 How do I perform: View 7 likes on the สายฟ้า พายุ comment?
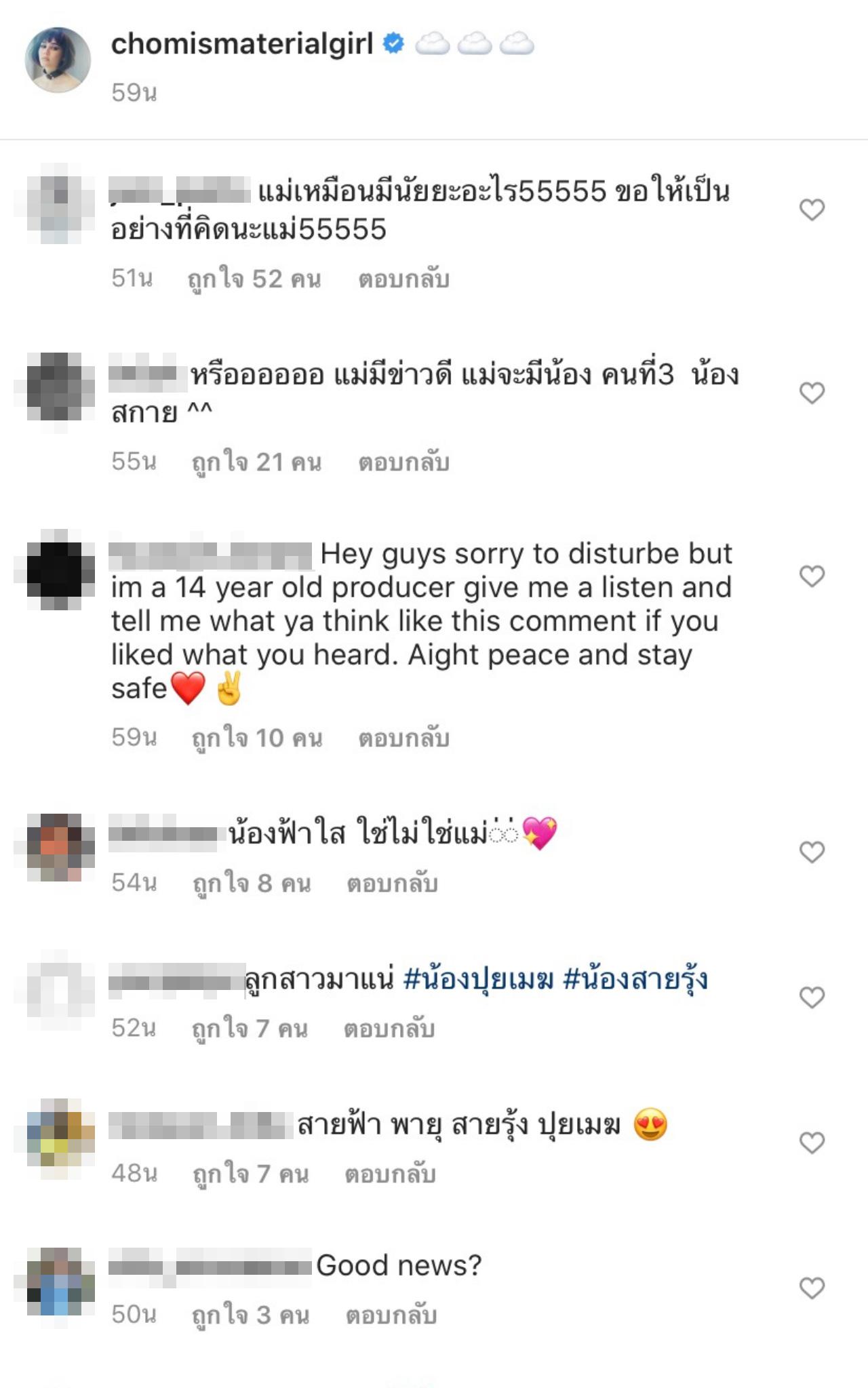251,1174
